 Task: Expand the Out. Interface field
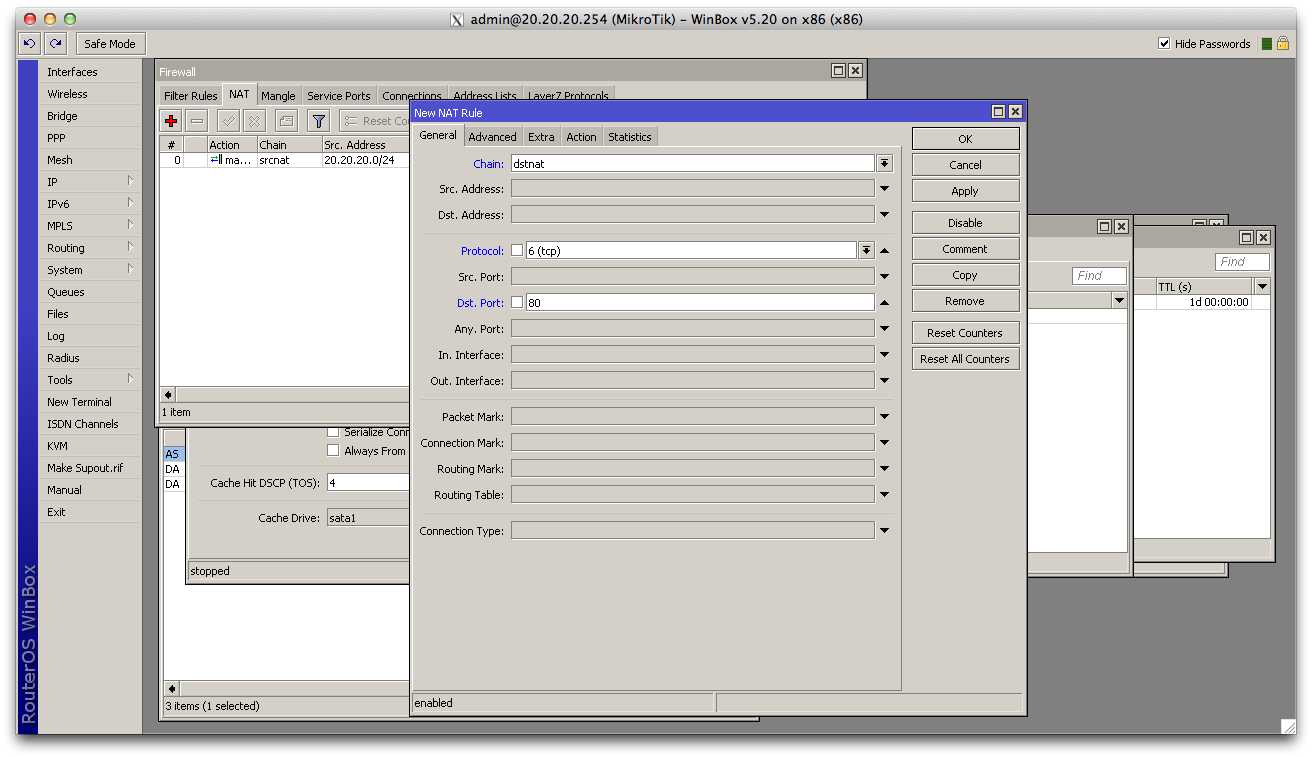pos(884,381)
